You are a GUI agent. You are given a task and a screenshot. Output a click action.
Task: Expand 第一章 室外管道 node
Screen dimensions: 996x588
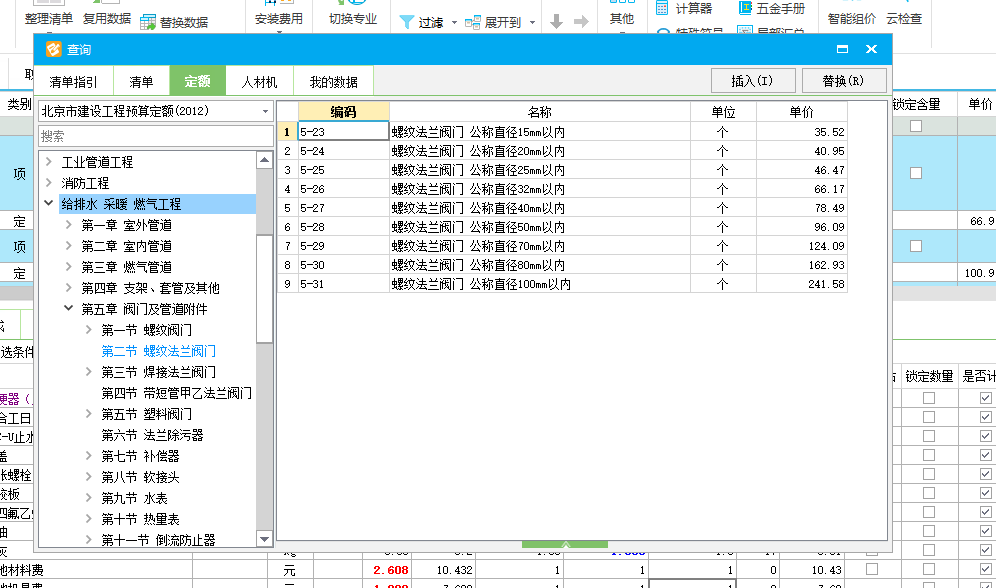pos(69,225)
